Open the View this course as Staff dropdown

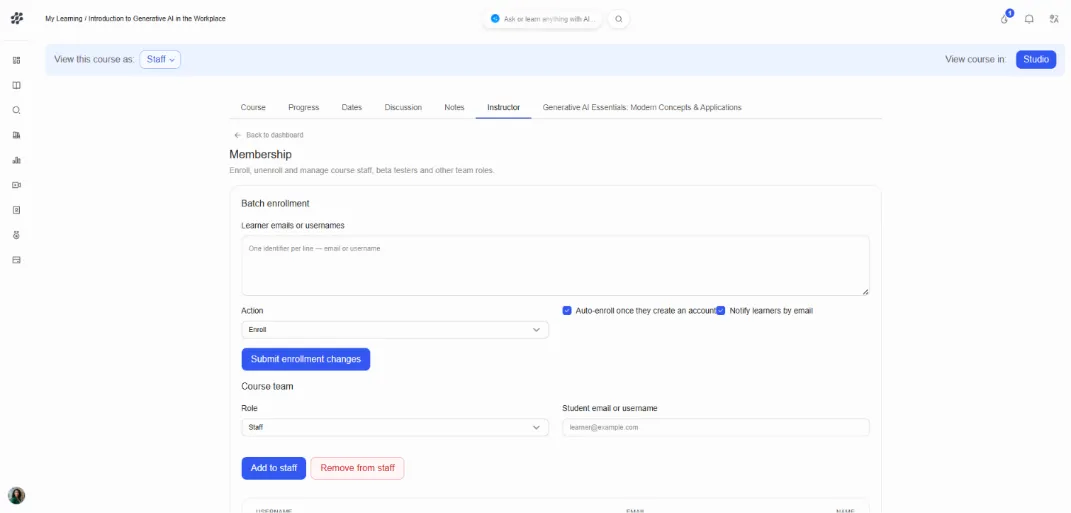tap(161, 59)
